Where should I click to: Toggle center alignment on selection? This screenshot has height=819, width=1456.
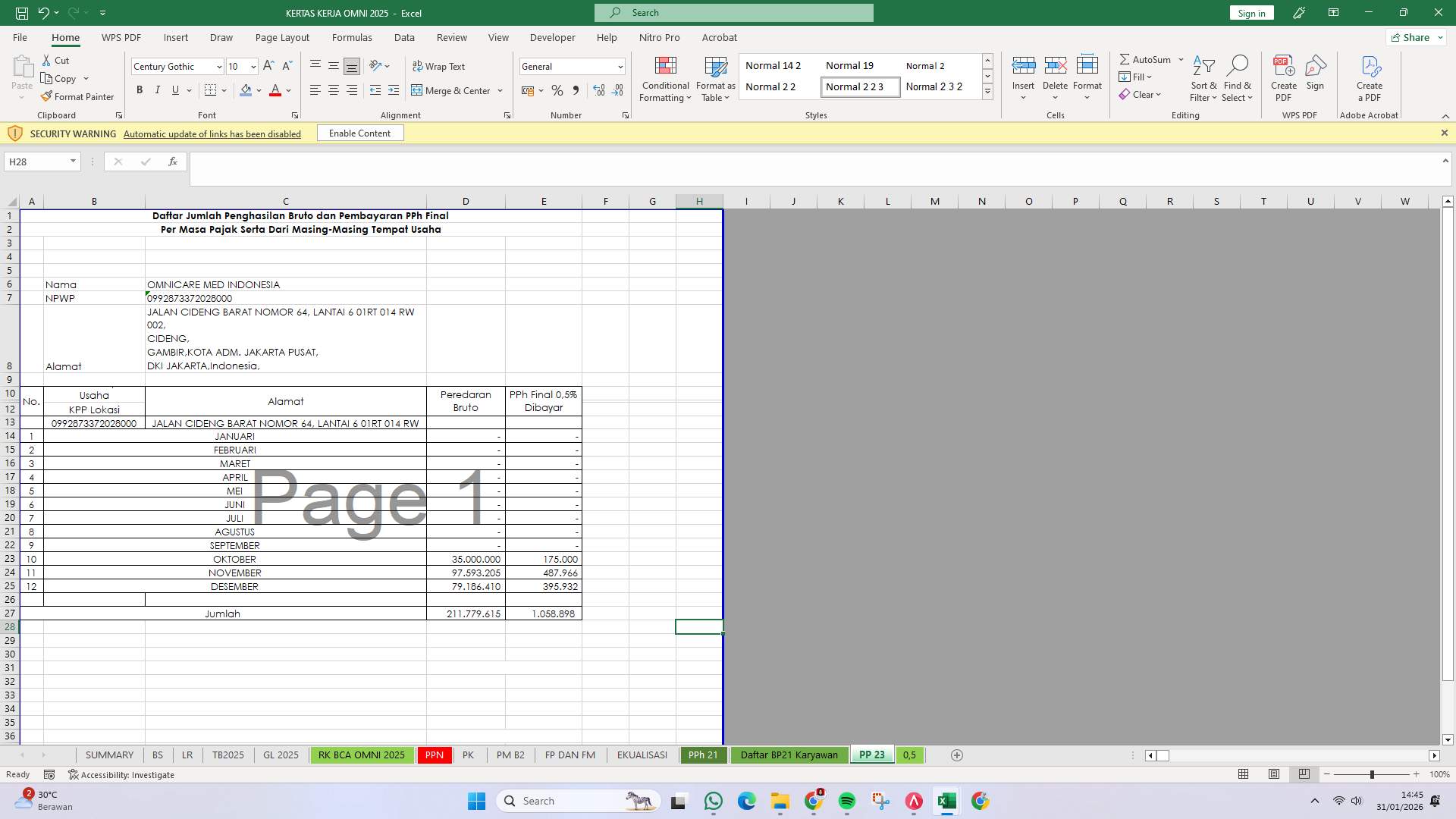(x=334, y=89)
